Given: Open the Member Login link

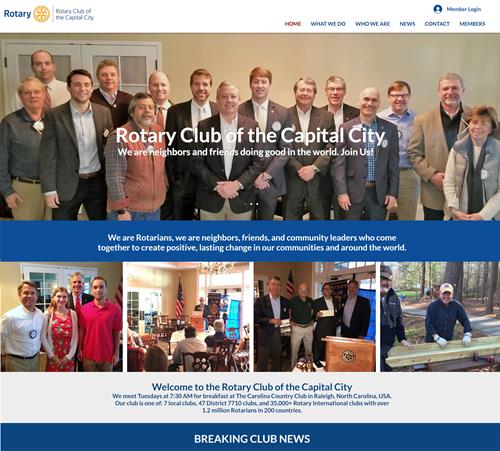Looking at the screenshot, I should coord(464,9).
